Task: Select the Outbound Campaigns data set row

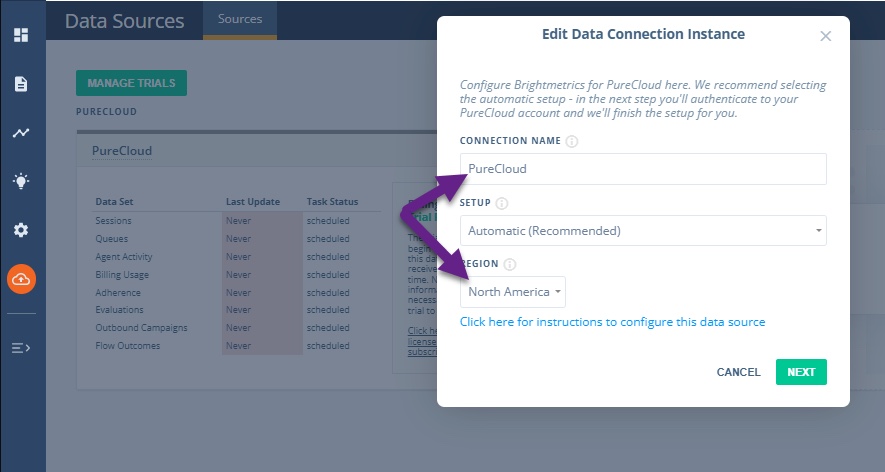Action: pos(237,328)
